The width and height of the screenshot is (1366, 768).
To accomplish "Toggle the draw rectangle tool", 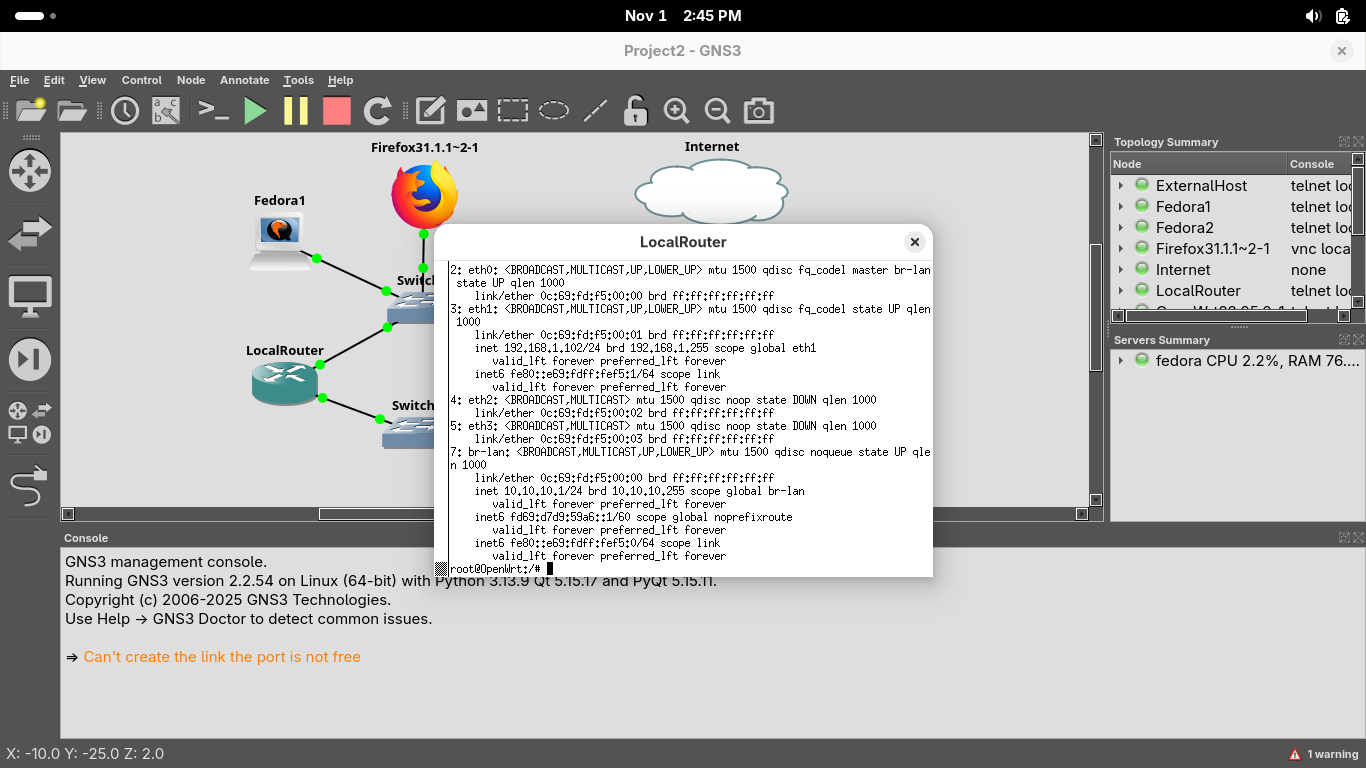I will click(x=513, y=111).
